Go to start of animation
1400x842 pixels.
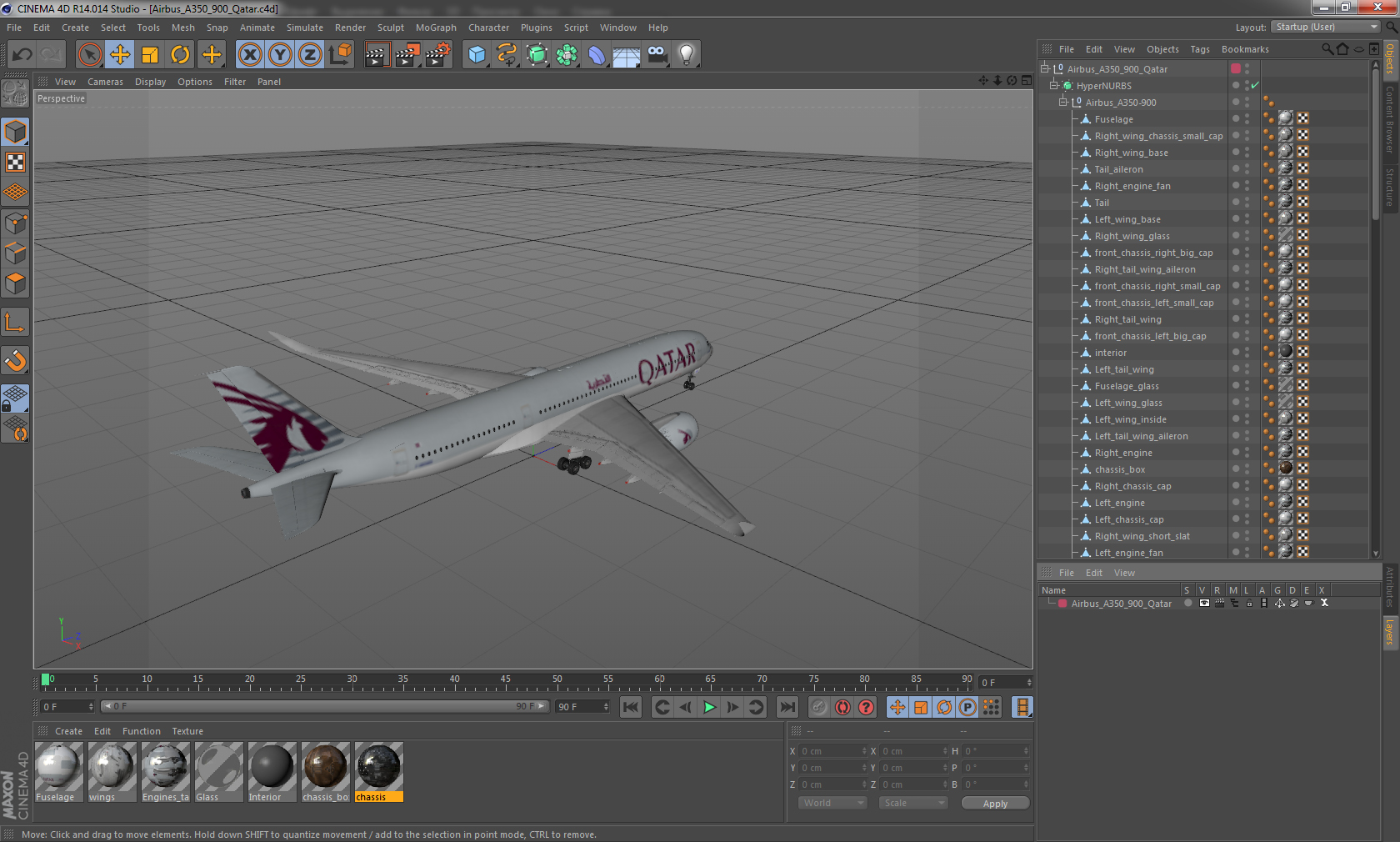coord(631,707)
